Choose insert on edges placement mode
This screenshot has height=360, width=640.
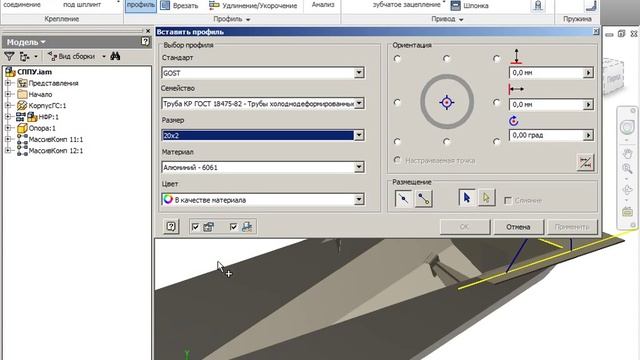[403, 199]
